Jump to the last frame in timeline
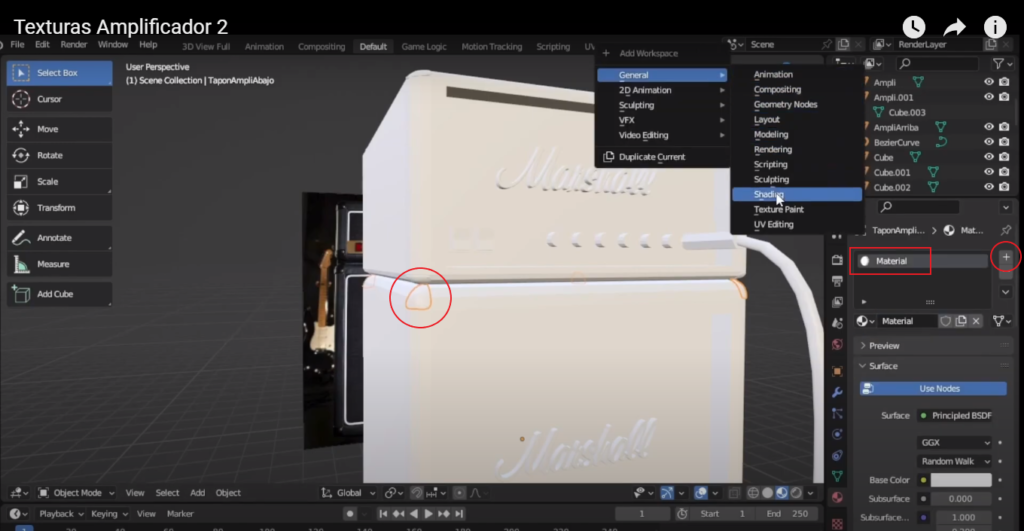Screen dimensions: 1024x531 459,514
